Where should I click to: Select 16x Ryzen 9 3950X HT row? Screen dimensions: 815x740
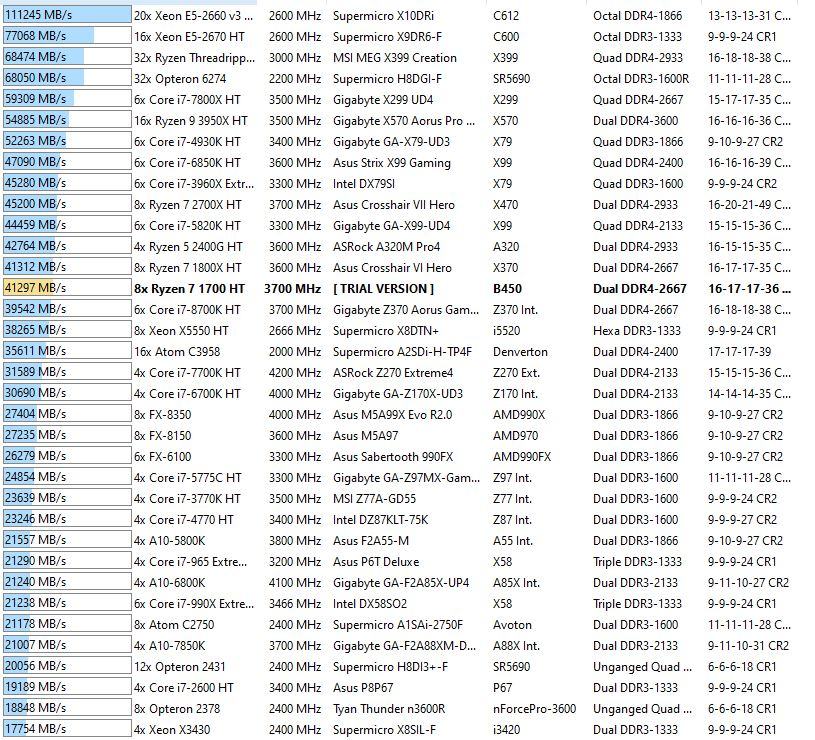(x=397, y=121)
